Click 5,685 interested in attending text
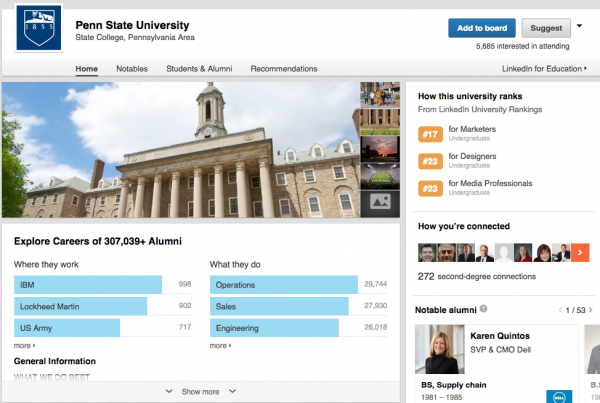The image size is (600, 403). [523, 46]
